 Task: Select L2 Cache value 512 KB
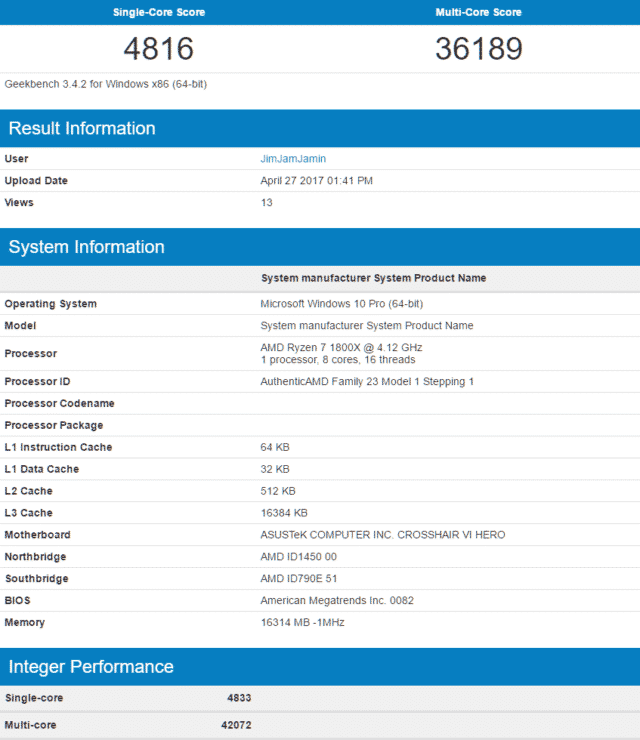278,491
